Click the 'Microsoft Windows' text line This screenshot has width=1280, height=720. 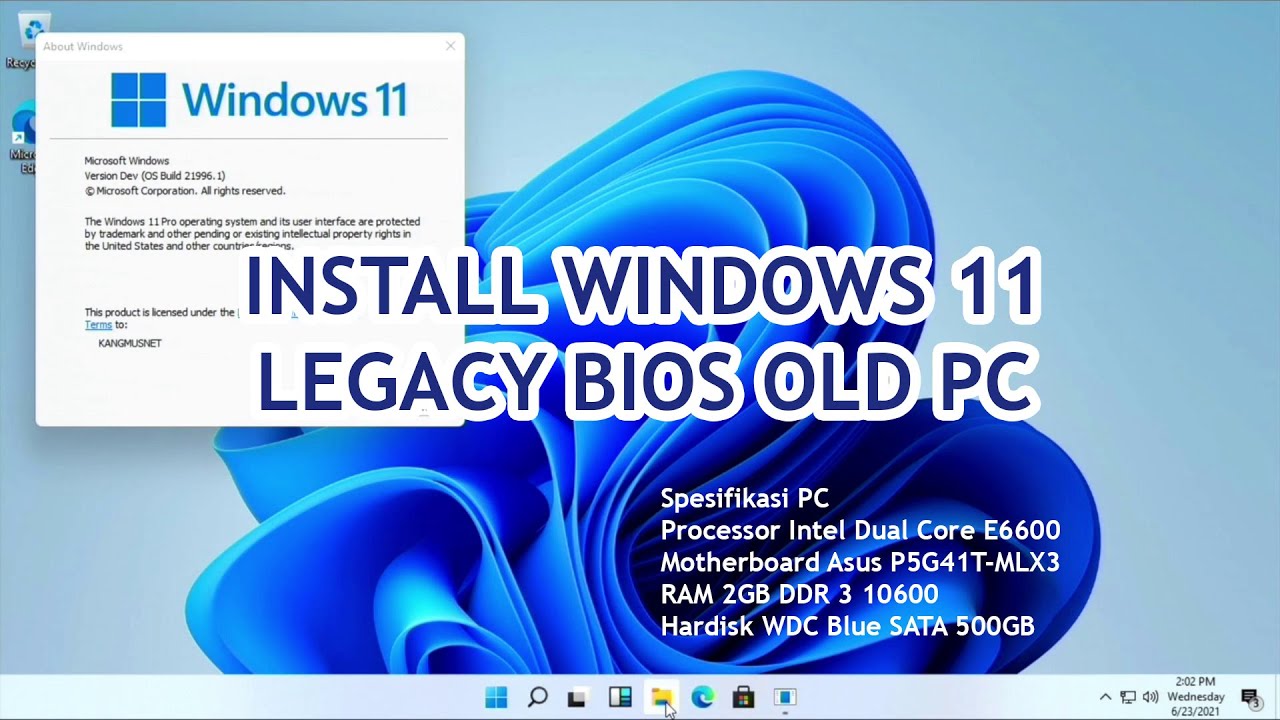click(x=126, y=160)
